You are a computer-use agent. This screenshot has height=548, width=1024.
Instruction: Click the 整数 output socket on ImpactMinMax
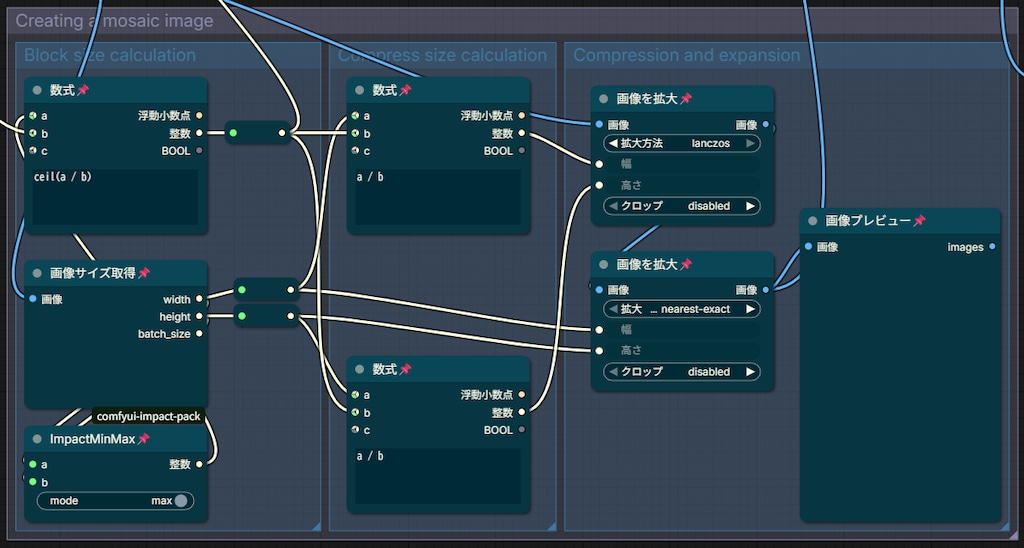click(x=199, y=464)
